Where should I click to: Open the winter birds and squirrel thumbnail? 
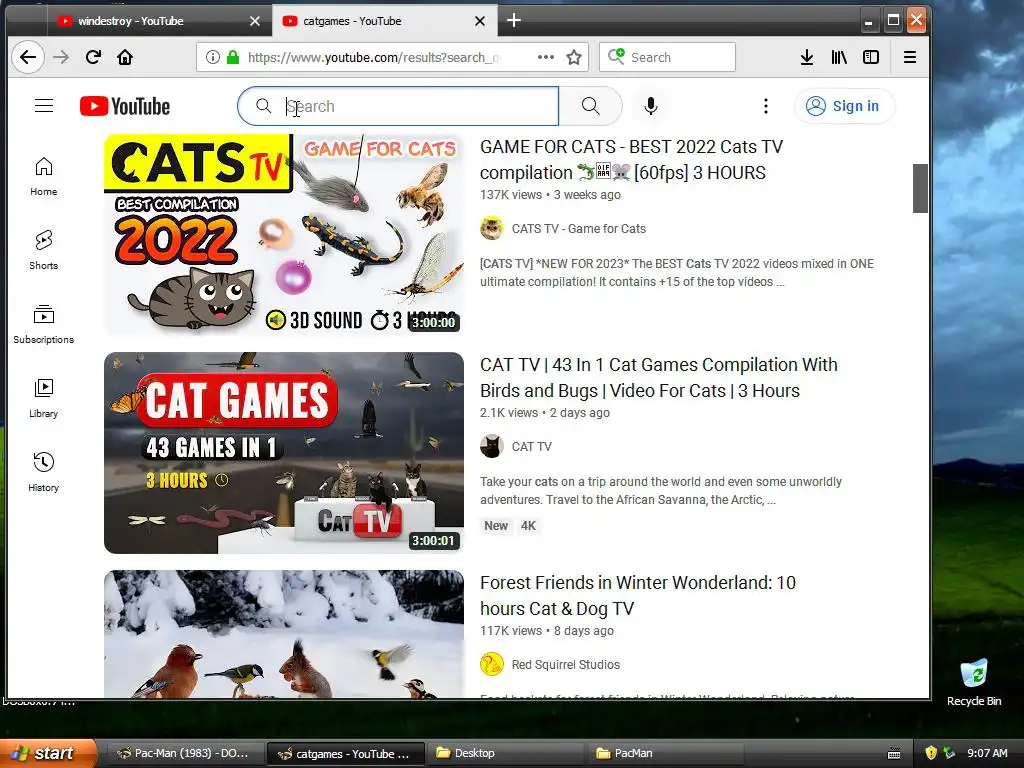(x=284, y=634)
